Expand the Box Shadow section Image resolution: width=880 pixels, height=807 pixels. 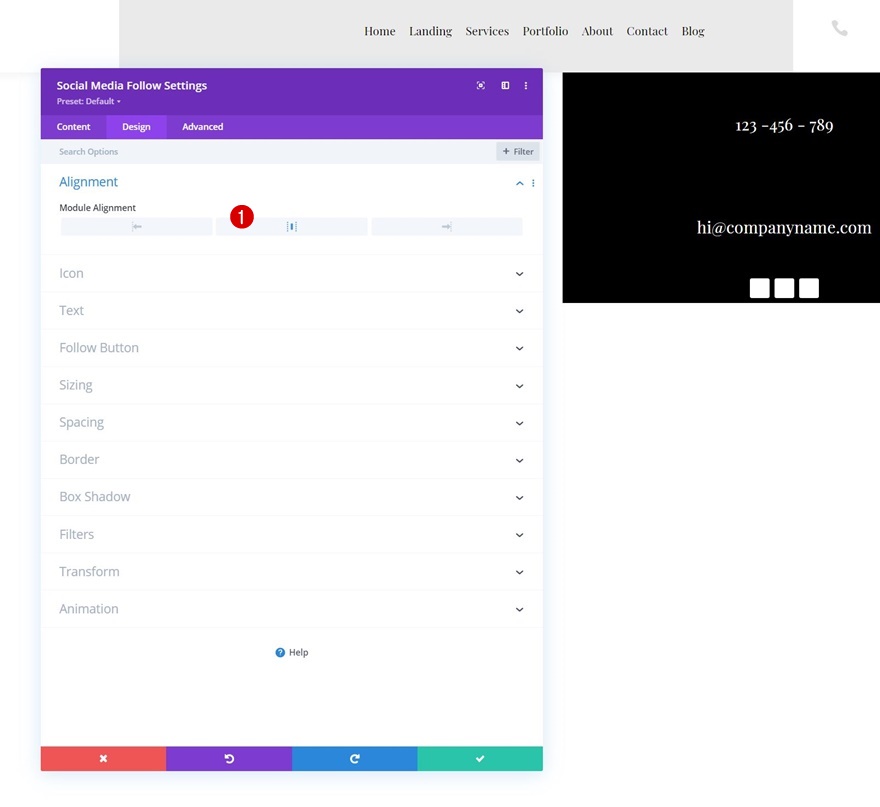pyautogui.click(x=292, y=497)
